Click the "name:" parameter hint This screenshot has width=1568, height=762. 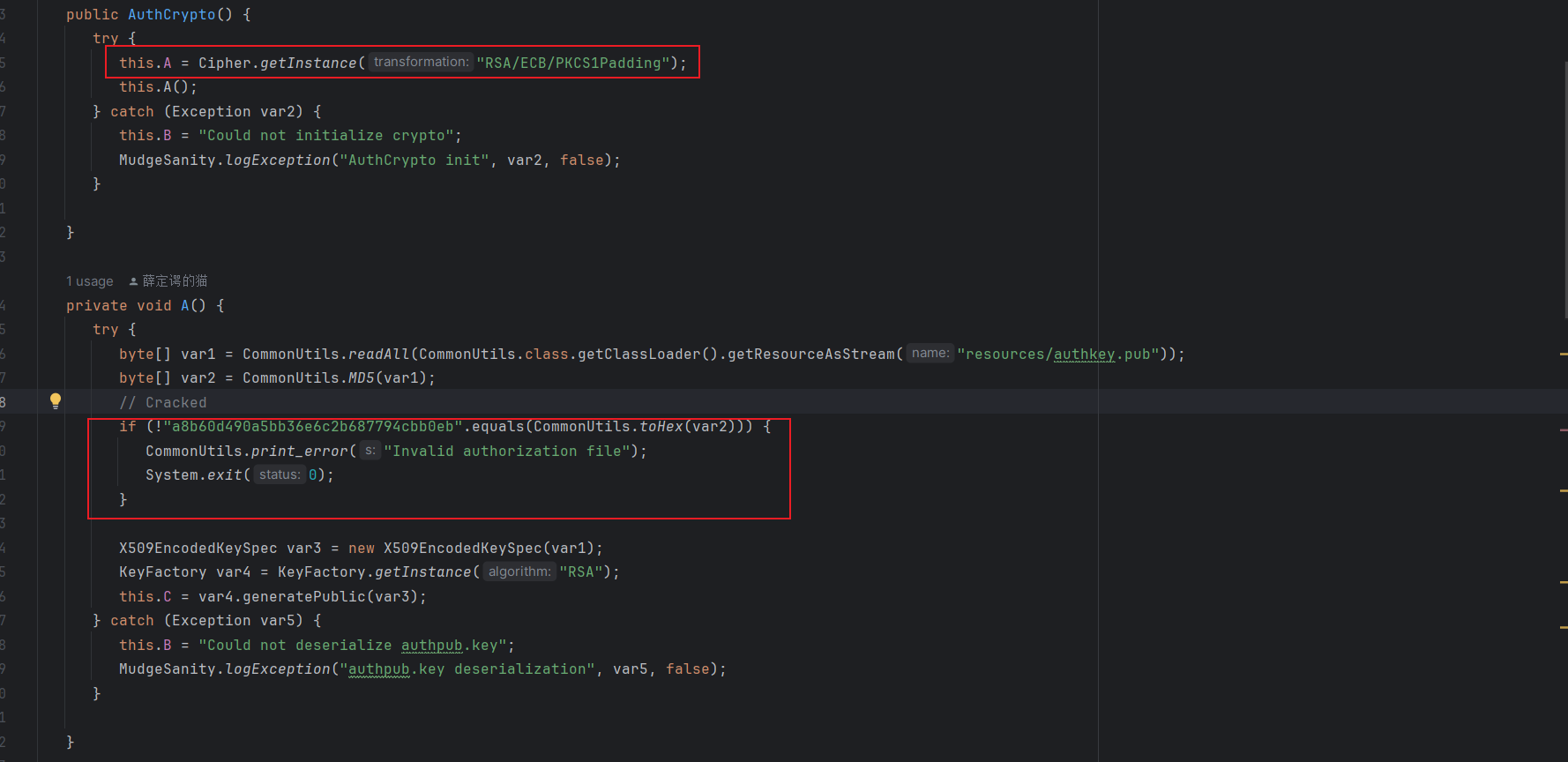[930, 353]
